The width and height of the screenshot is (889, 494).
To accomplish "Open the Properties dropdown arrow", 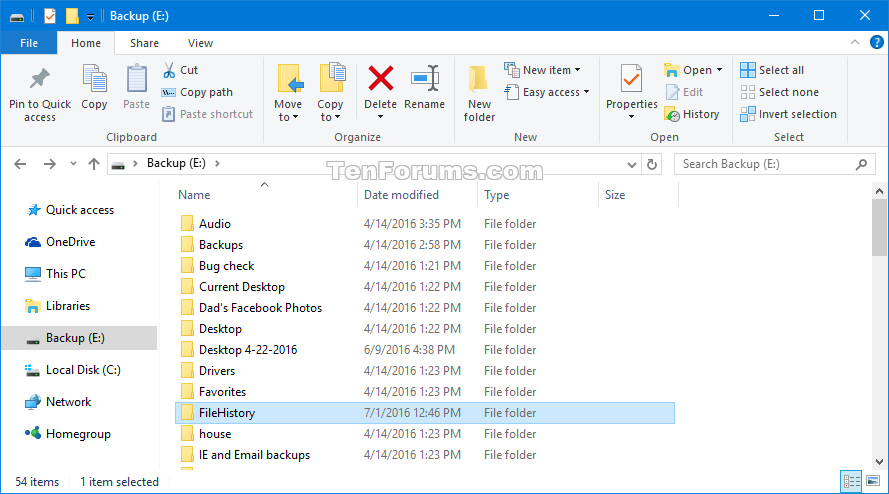I will [x=632, y=117].
